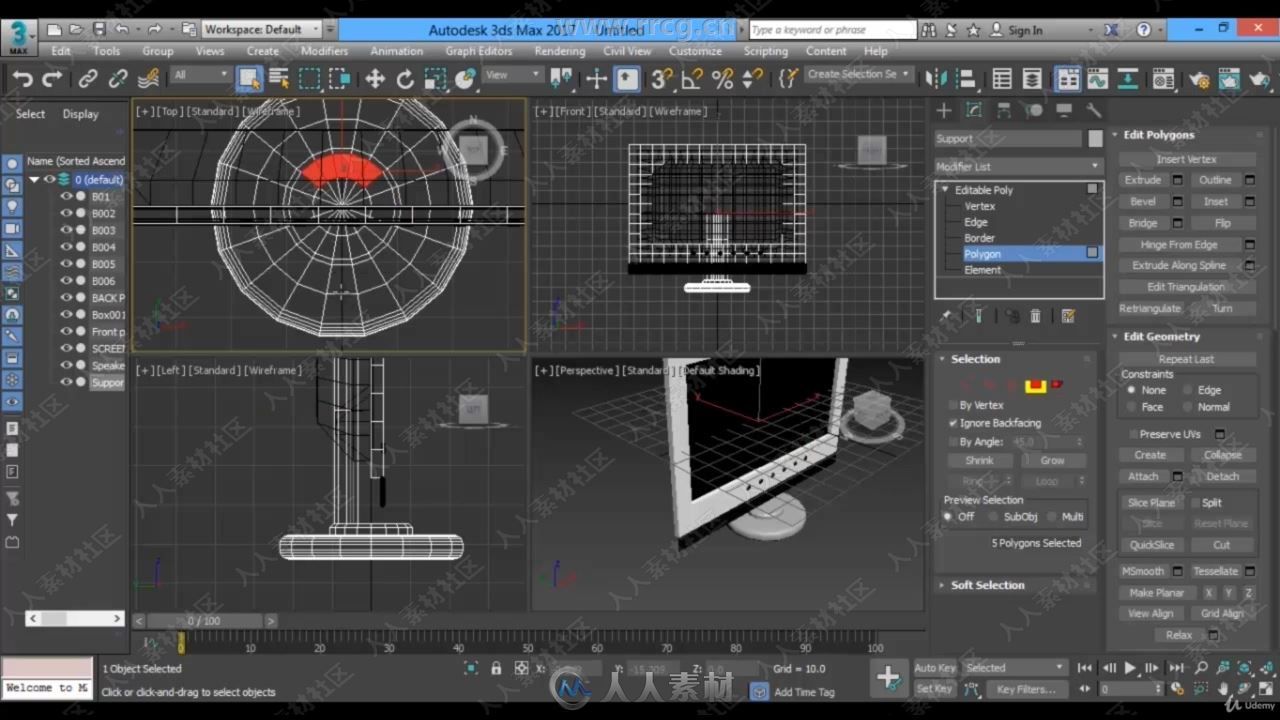Open the Utilities wrench panel
The image size is (1280, 720).
pos(1094,110)
